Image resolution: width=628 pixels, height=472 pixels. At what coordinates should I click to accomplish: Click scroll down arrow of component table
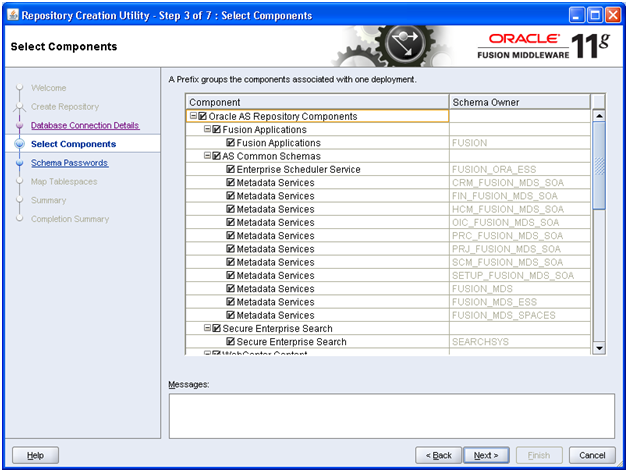[599, 348]
